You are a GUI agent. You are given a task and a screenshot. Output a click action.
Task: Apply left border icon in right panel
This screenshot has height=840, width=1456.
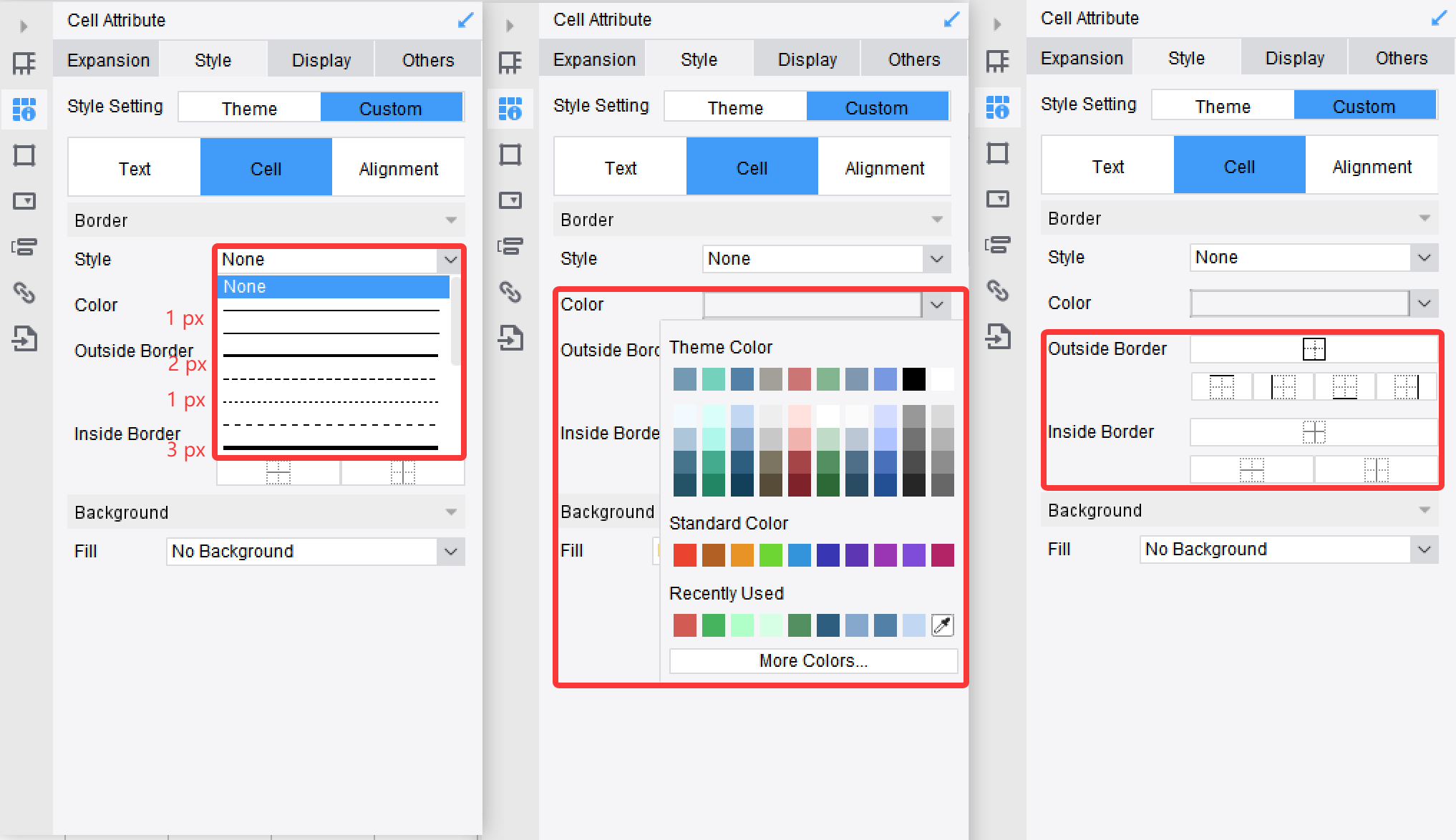pyautogui.click(x=1283, y=387)
